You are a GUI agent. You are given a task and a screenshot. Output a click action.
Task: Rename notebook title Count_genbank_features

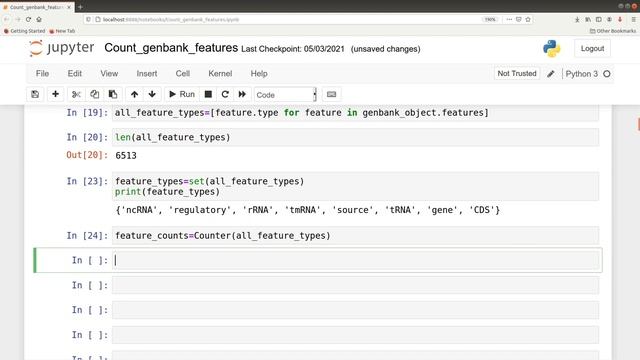point(171,48)
